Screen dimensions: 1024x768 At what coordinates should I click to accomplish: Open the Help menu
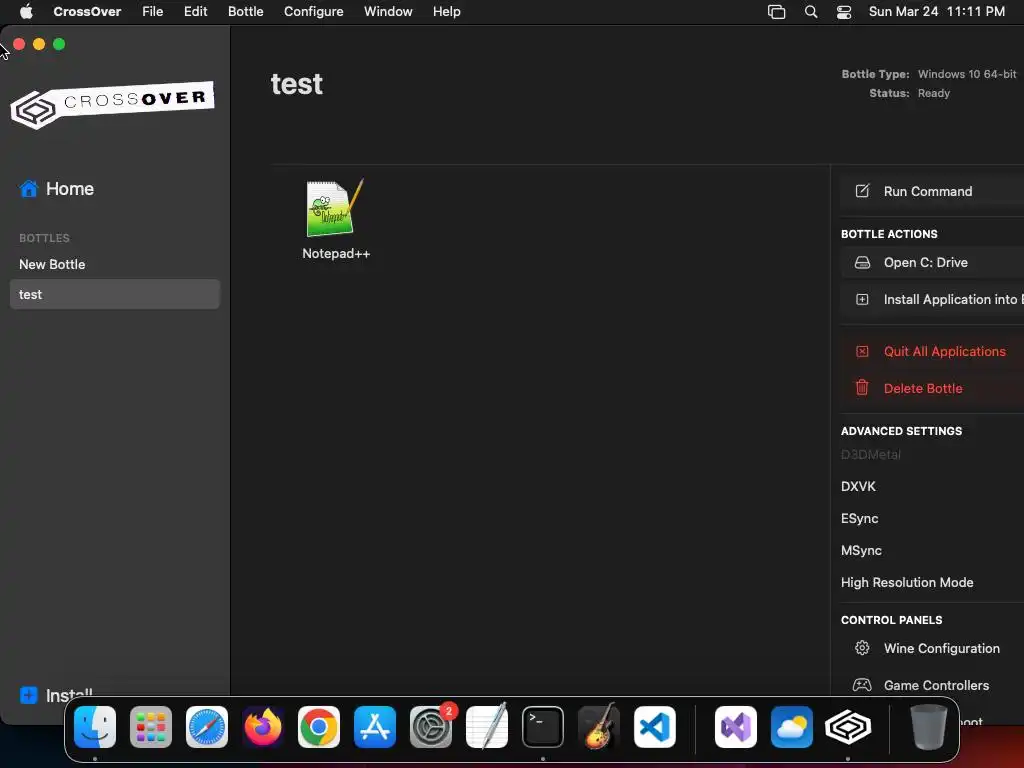[x=447, y=12]
